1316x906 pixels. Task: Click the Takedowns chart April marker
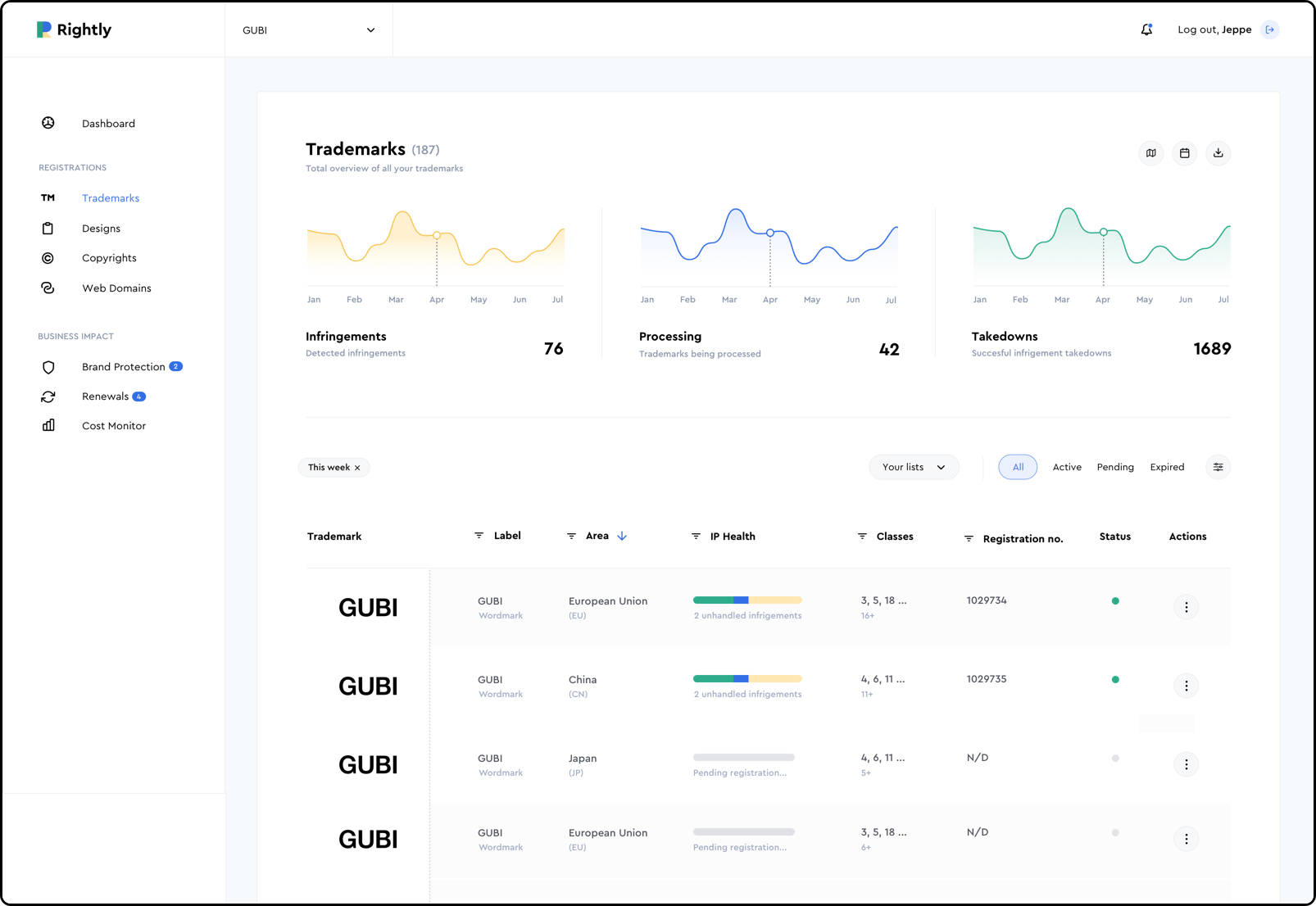[1104, 232]
